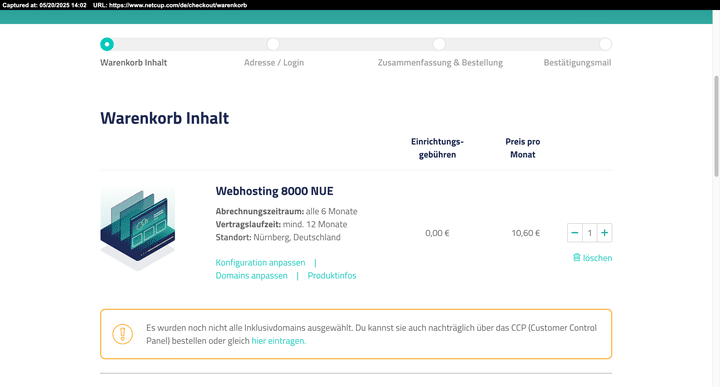This screenshot has height=387, width=720.
Task: Follow the 'hier eintragen' link
Action: [279, 341]
